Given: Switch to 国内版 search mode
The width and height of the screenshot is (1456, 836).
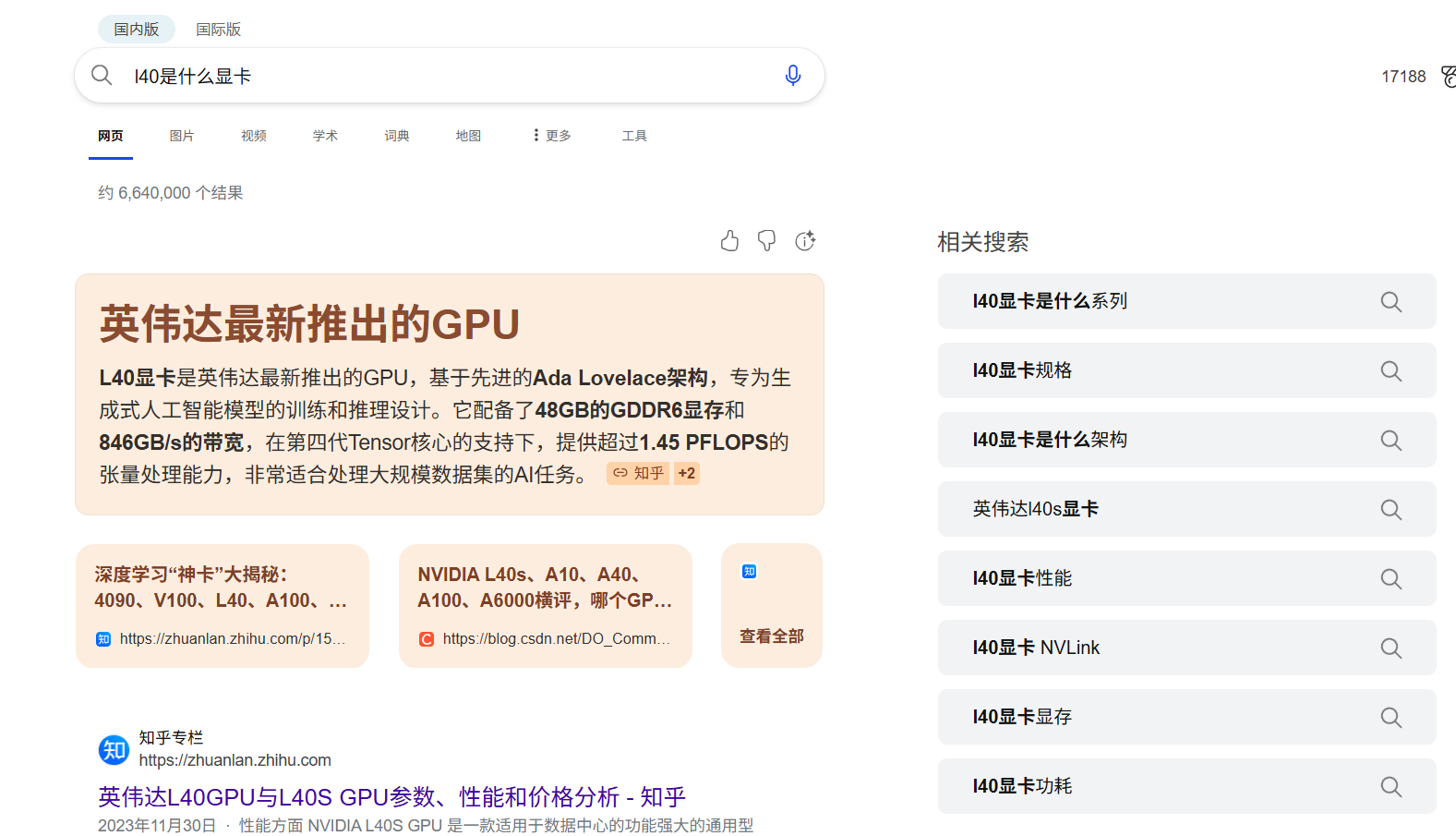Looking at the screenshot, I should (137, 30).
